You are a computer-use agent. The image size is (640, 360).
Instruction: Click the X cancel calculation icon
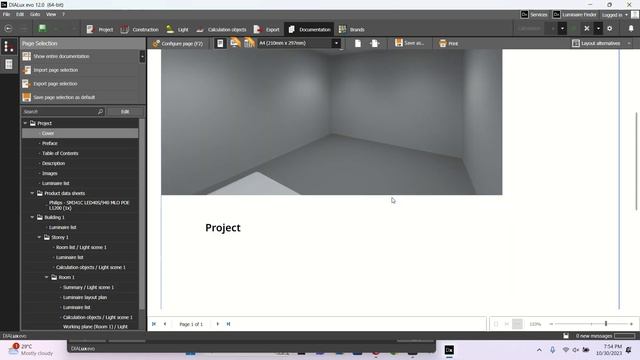click(587, 29)
